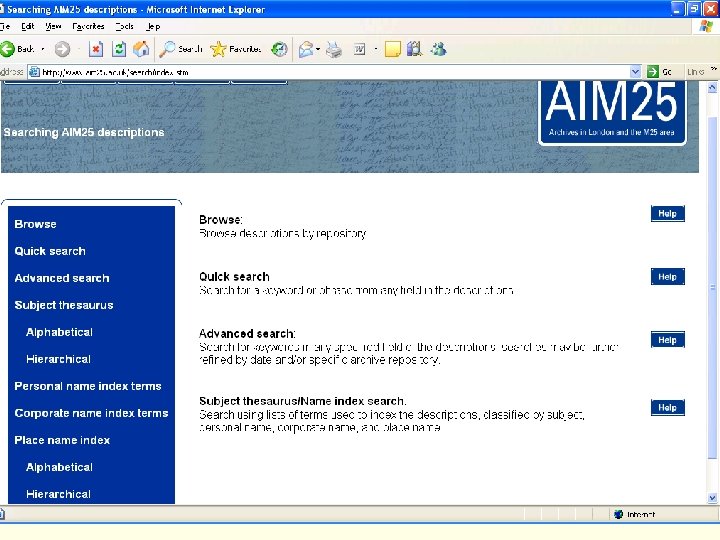This screenshot has width=720, height=540.
Task: Select Browse in the sidebar
Action: tap(35, 224)
